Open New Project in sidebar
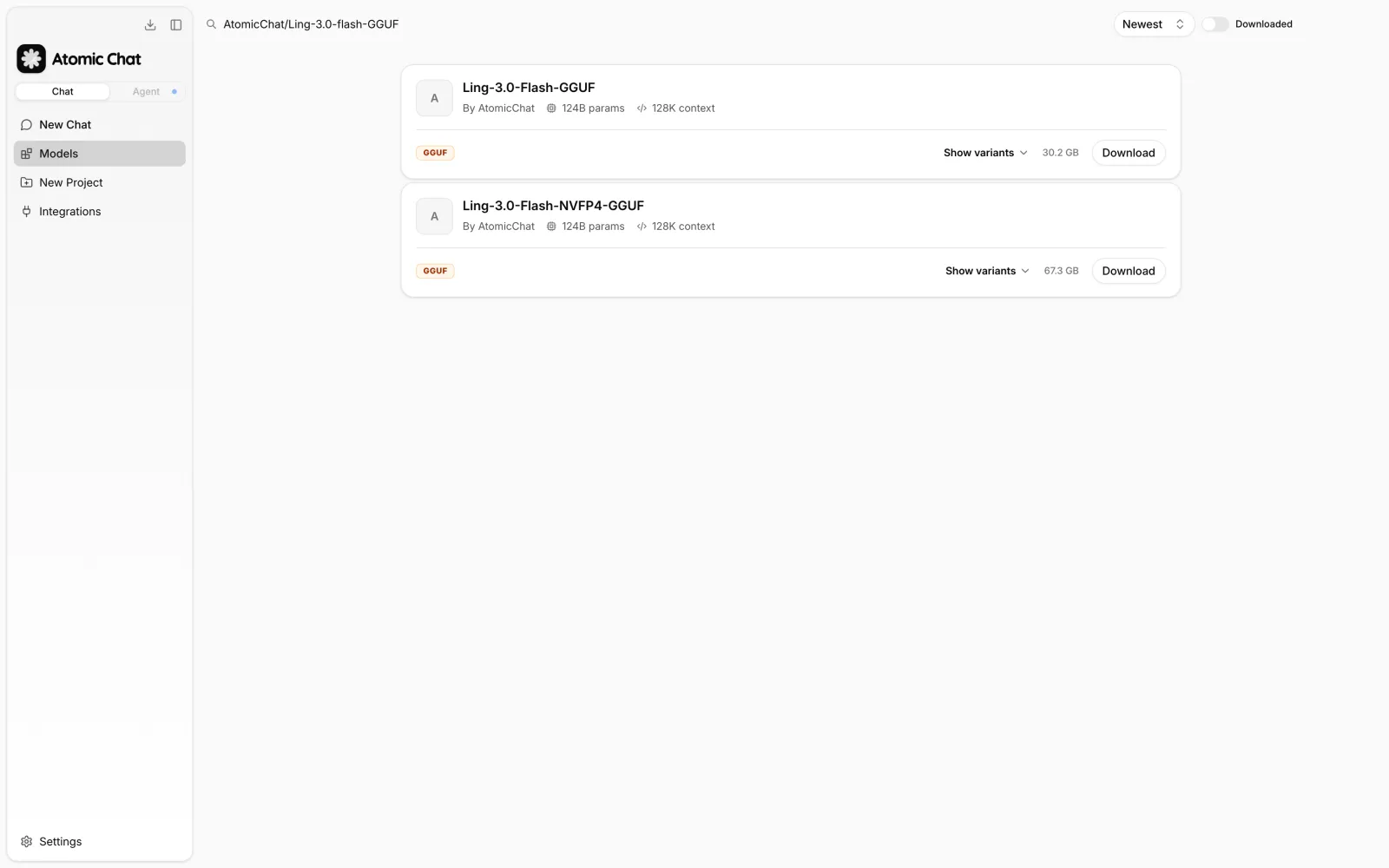Screen dimensions: 1389x868 coord(100,182)
